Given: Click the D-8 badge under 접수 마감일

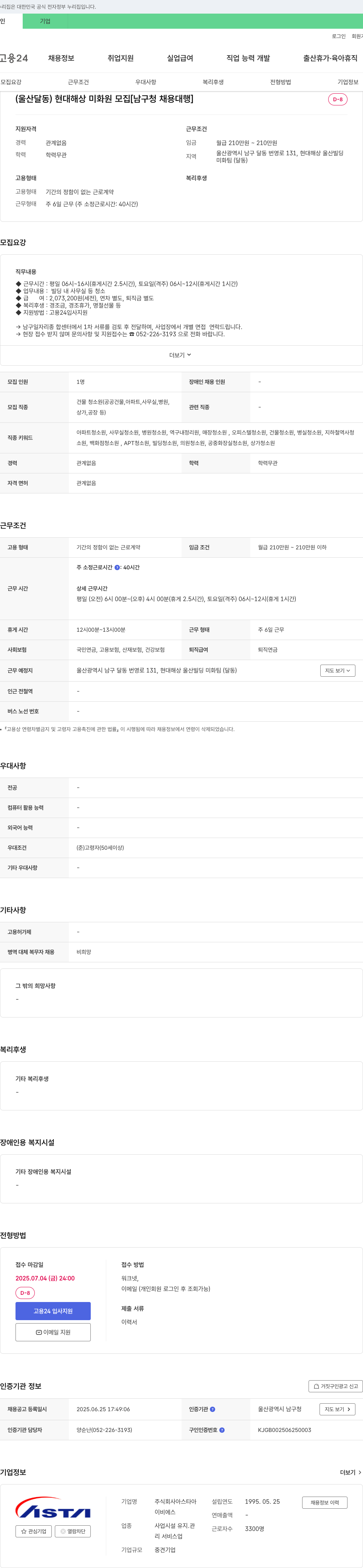Looking at the screenshot, I should 25,1293.
